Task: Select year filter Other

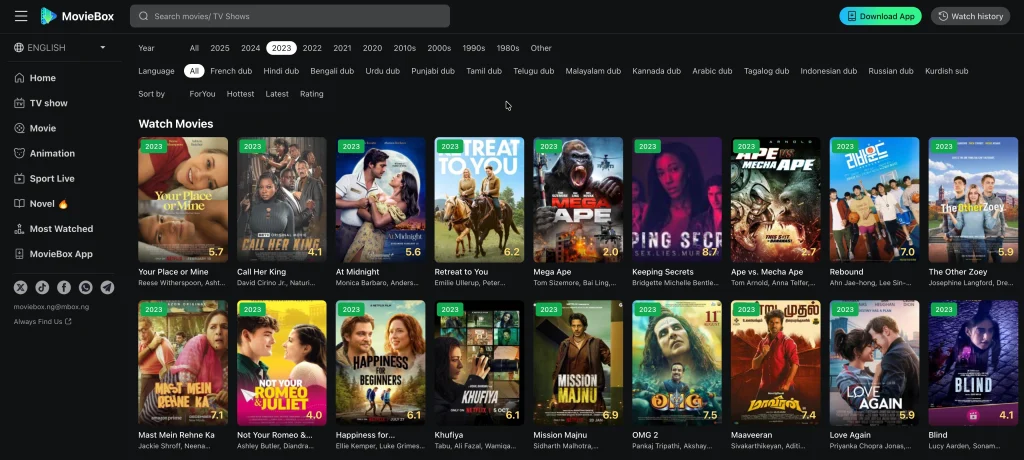Action: (x=541, y=48)
